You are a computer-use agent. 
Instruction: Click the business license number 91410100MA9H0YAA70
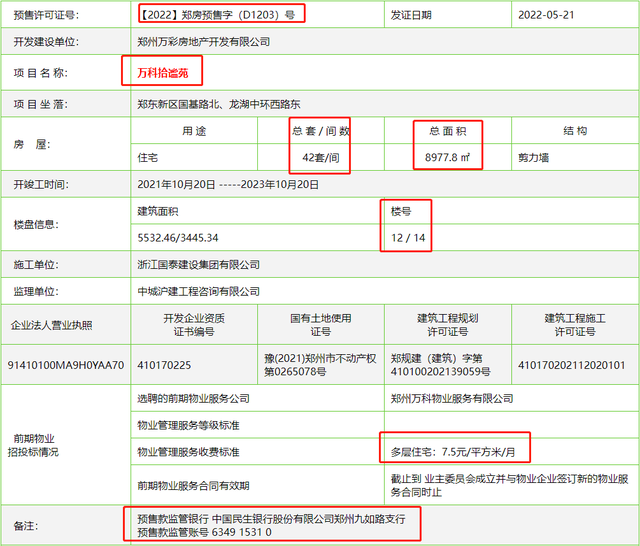65,364
